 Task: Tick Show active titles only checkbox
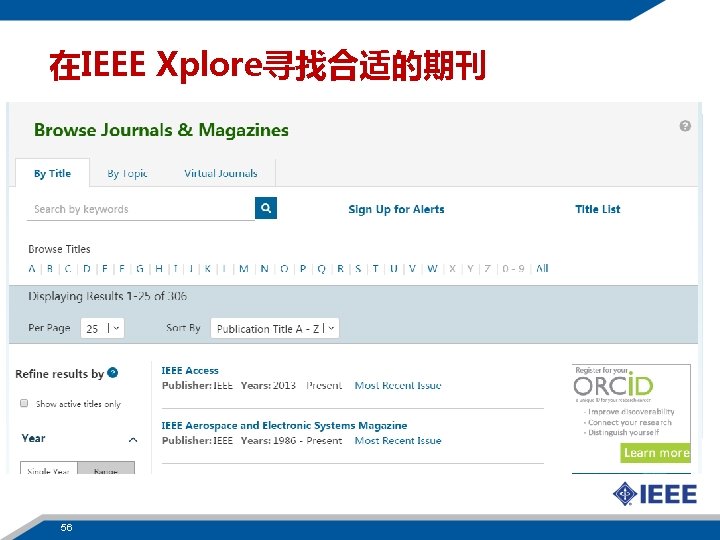click(x=24, y=403)
